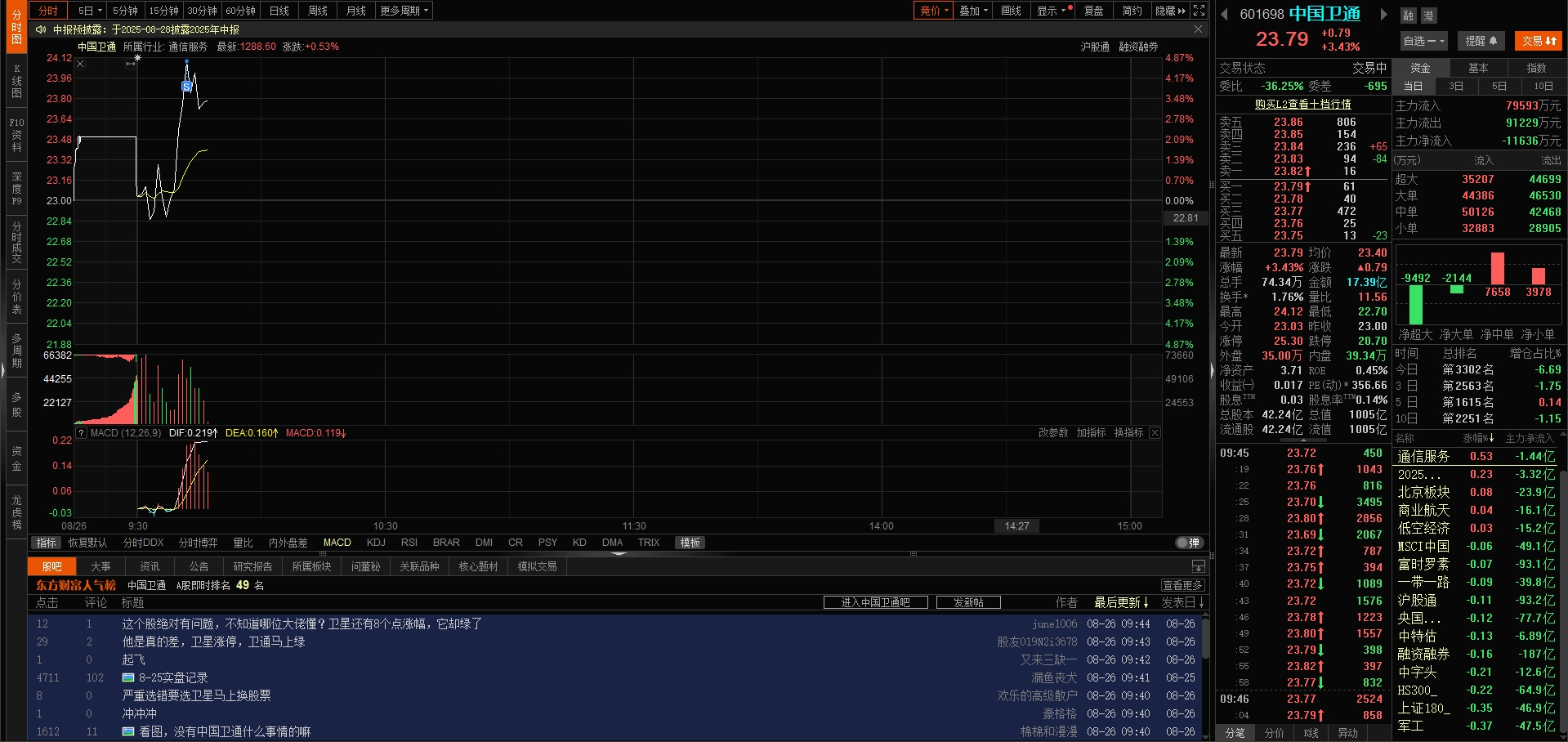Select the 3日 fund flow period tab
The image size is (1568, 742).
1456,86
